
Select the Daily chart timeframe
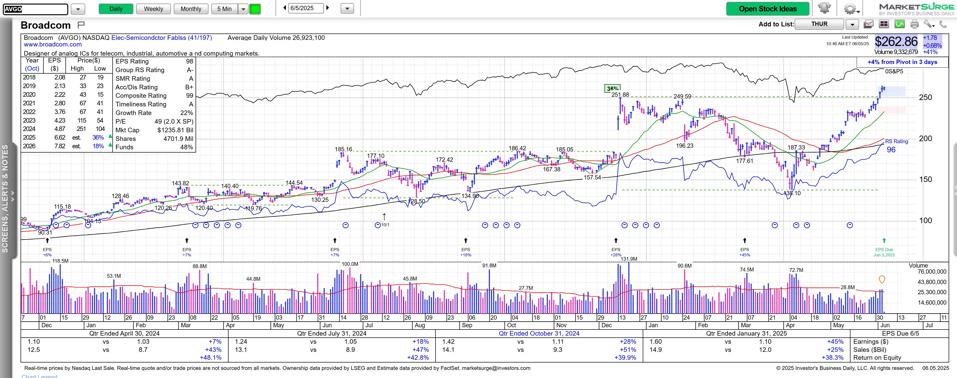click(115, 9)
